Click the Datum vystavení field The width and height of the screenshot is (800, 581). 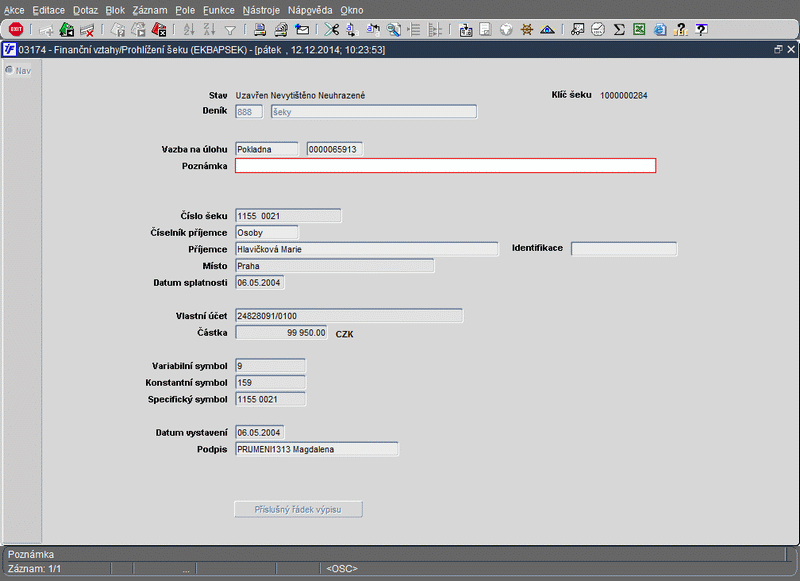click(260, 433)
